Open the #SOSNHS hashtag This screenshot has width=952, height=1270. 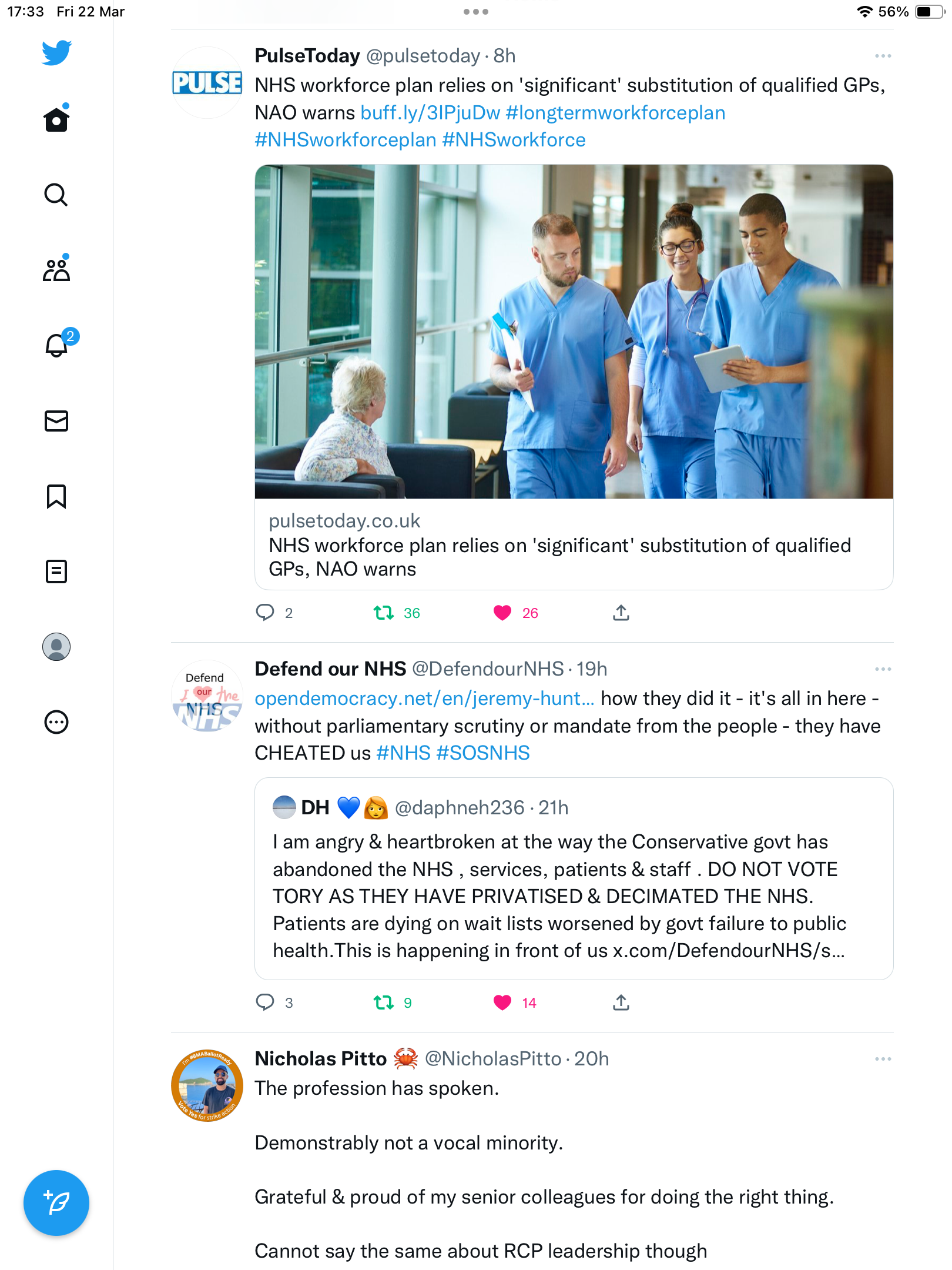[483, 753]
